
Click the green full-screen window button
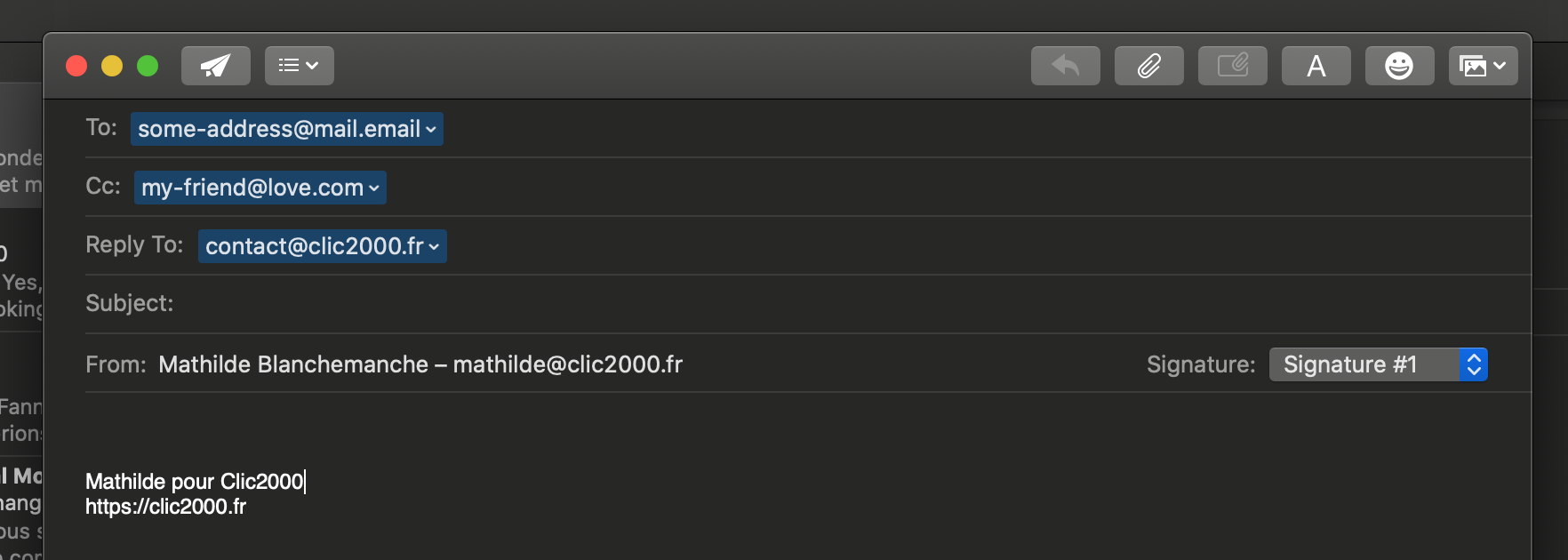[x=148, y=66]
